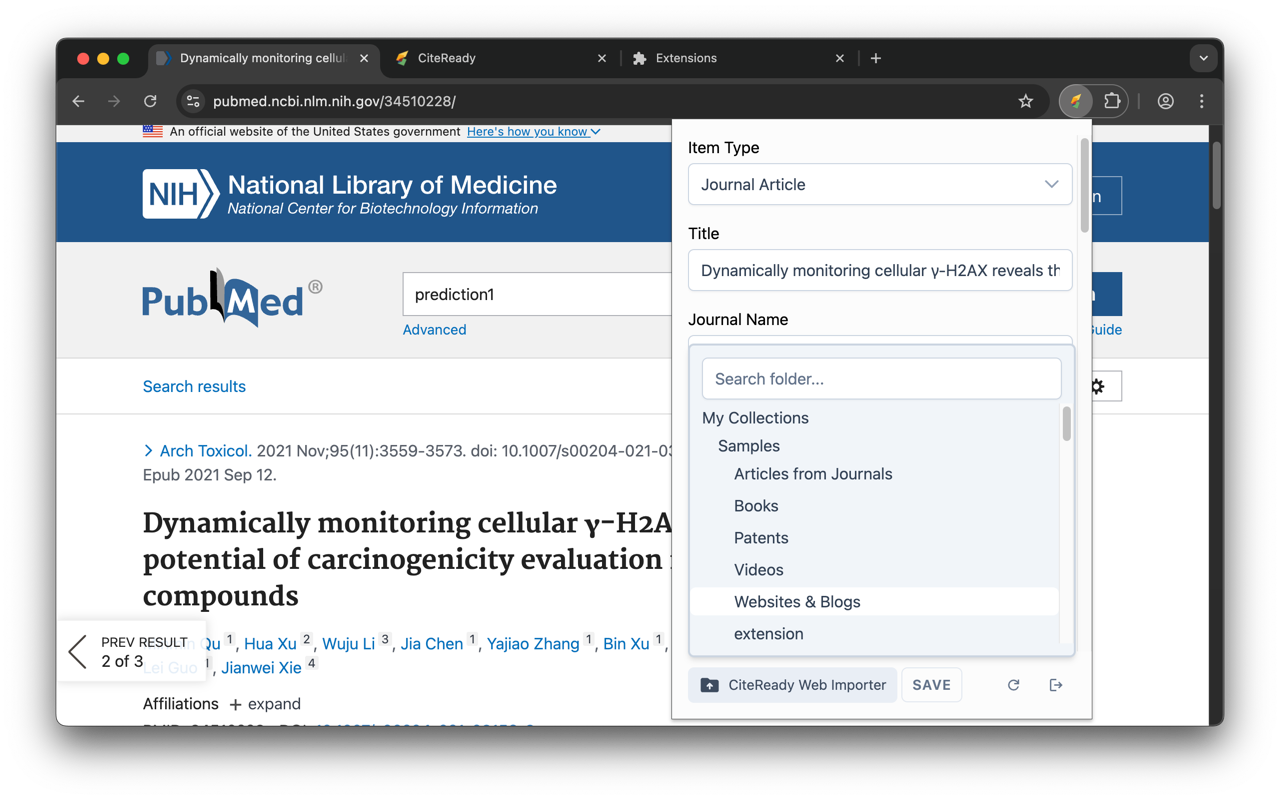The image size is (1280, 800).
Task: Click the PubMed logo
Action: pyautogui.click(x=231, y=298)
